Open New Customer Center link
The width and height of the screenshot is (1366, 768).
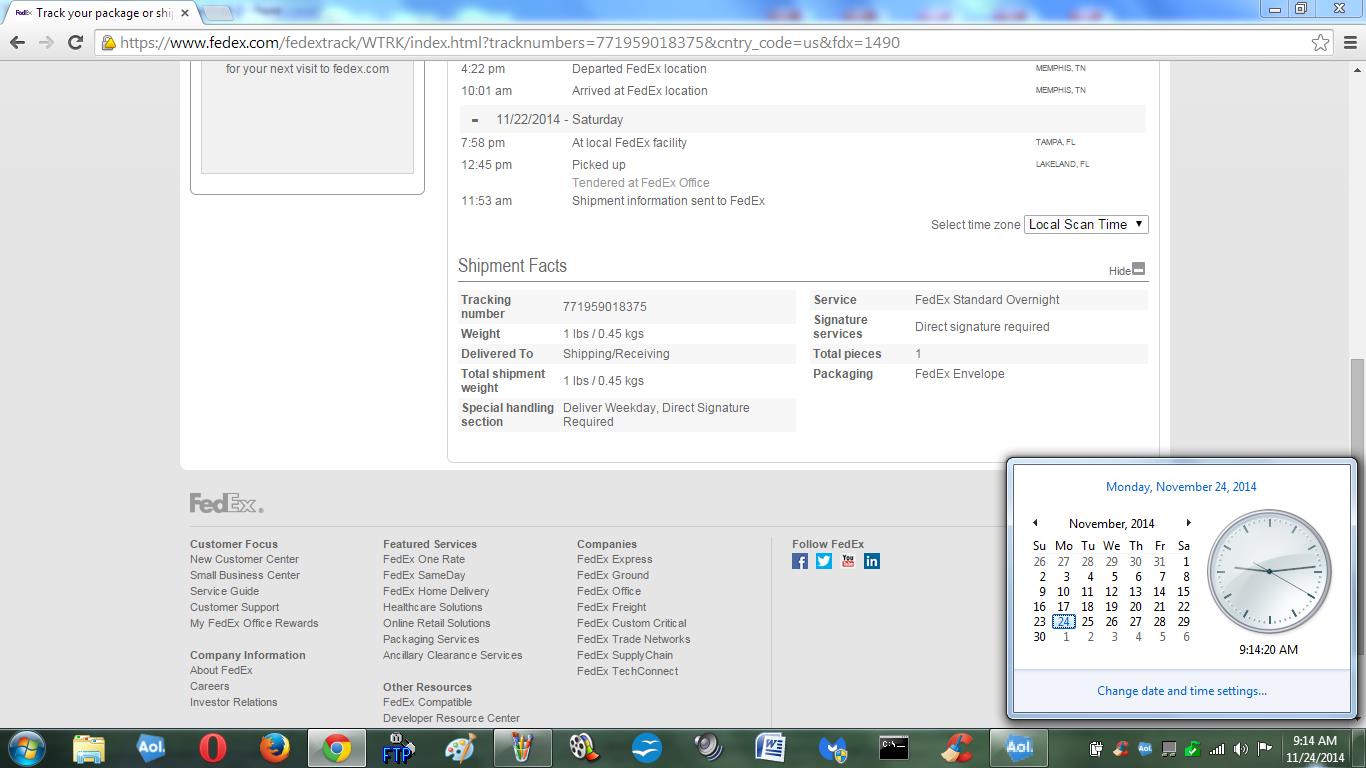pyautogui.click(x=244, y=559)
